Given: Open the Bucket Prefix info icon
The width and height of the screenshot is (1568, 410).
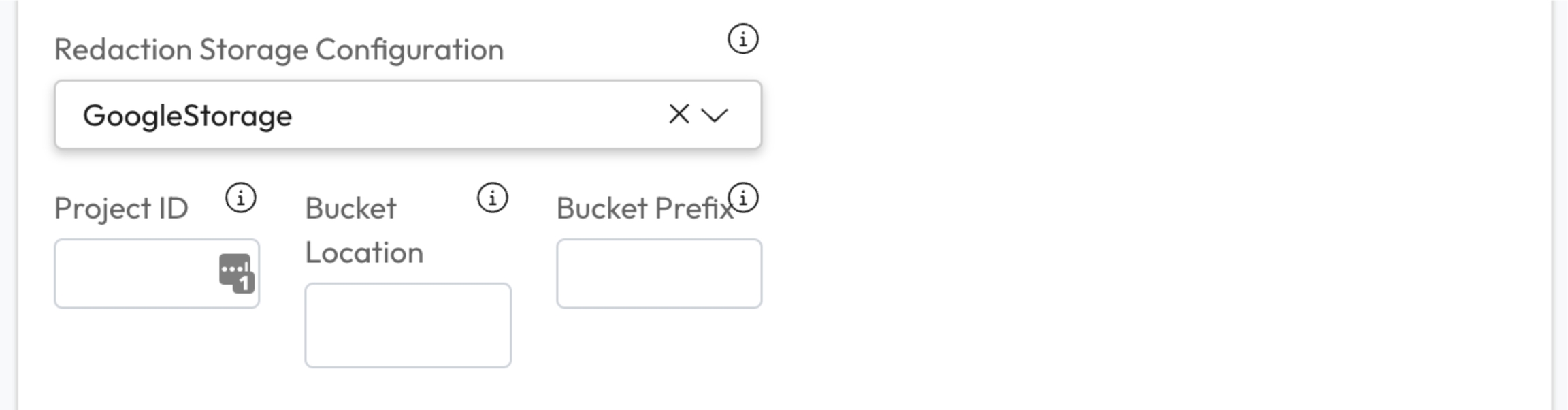Looking at the screenshot, I should pos(743,198).
